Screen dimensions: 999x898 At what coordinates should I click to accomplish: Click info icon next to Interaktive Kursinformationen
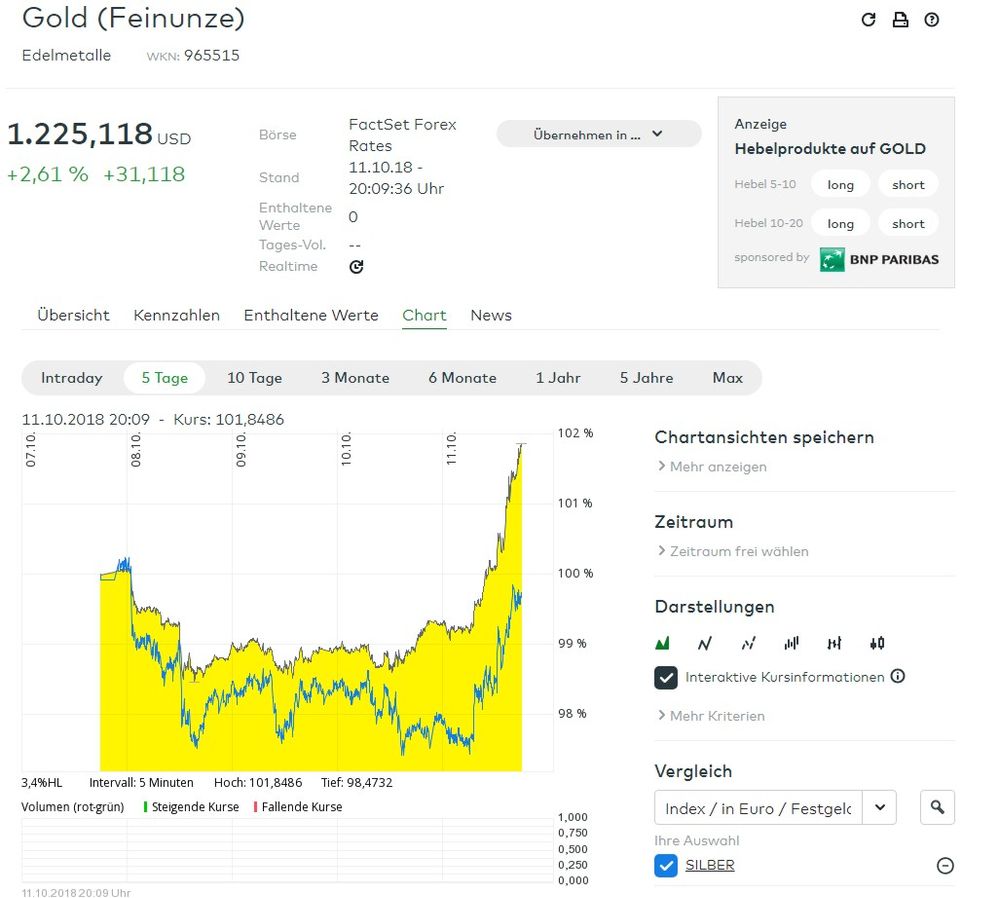coord(898,676)
